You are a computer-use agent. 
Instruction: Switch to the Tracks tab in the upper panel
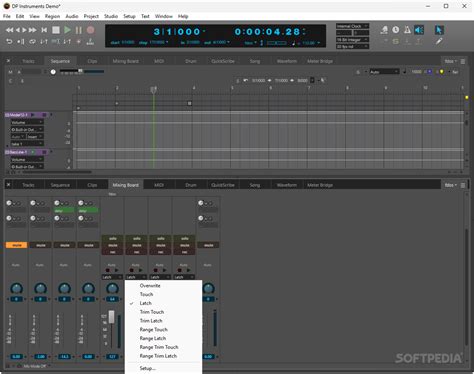pyautogui.click(x=28, y=61)
